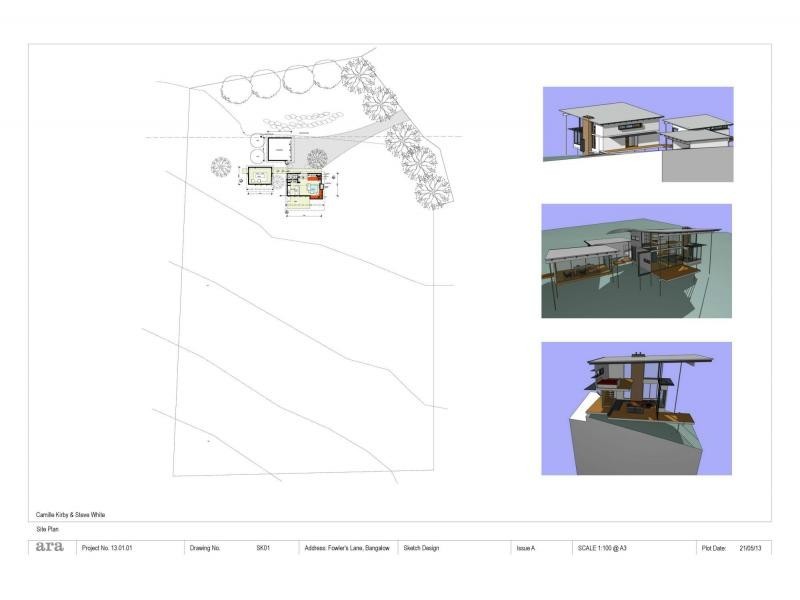Click the Sketch Design label
800x600 pixels.
(x=421, y=548)
